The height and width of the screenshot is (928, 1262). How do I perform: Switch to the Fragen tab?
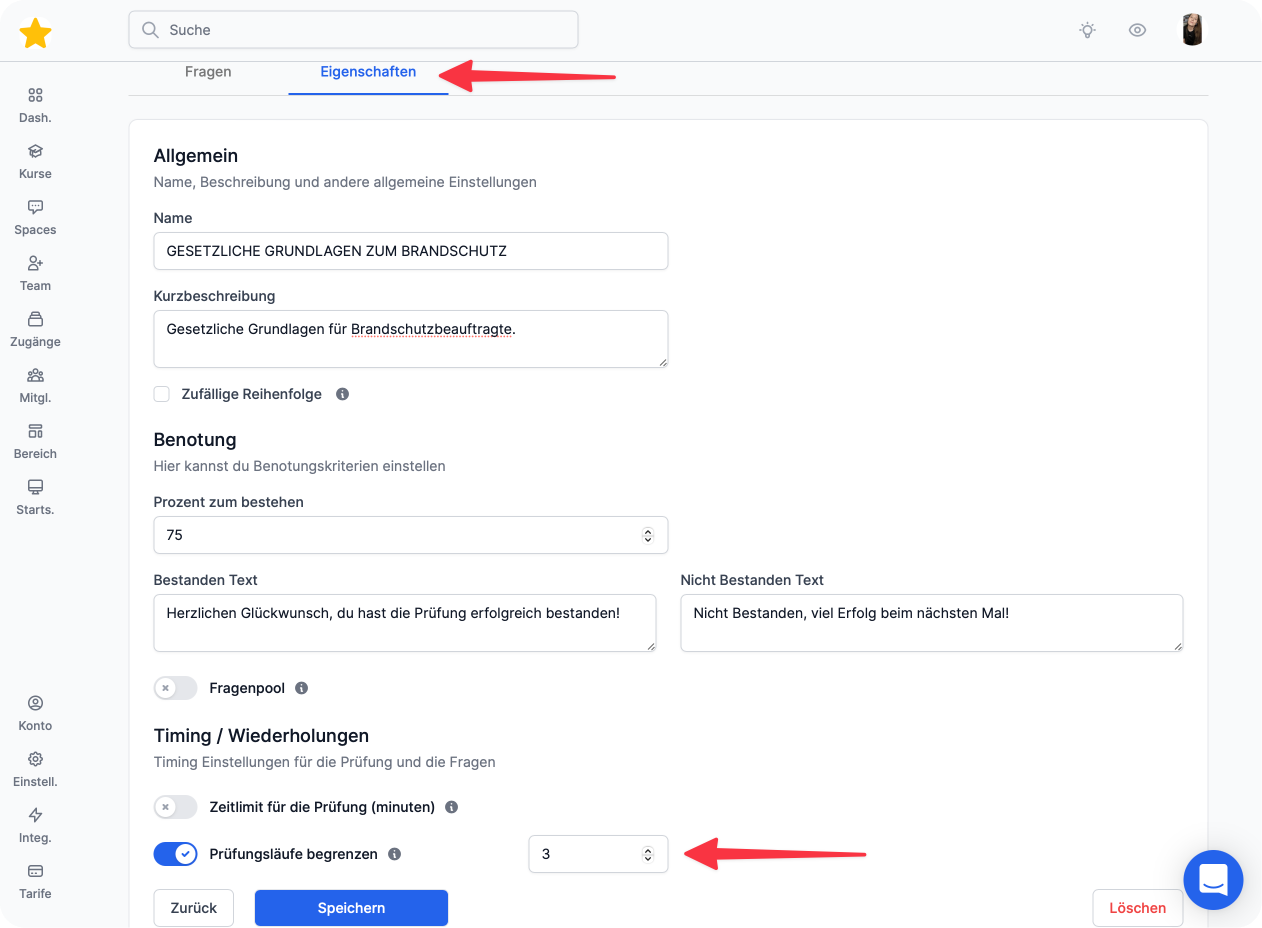tap(208, 72)
